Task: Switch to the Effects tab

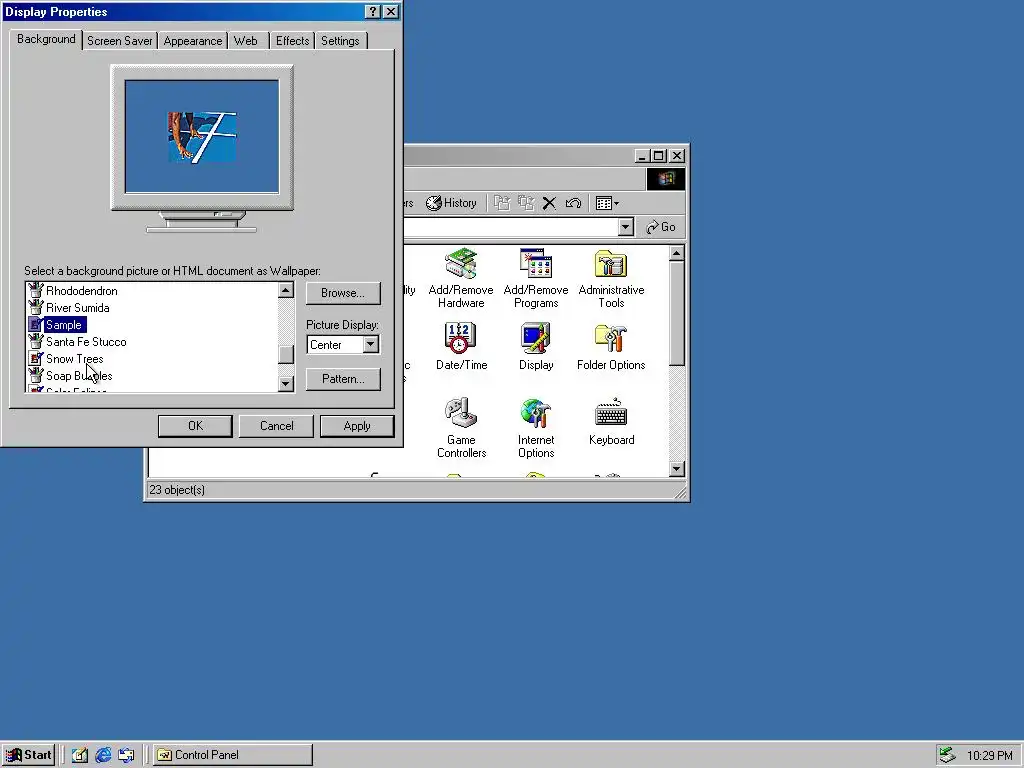Action: 293,41
